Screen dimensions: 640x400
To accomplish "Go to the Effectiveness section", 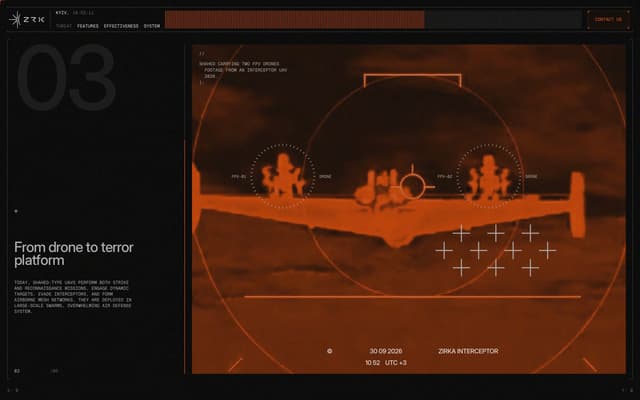I will (121, 26).
